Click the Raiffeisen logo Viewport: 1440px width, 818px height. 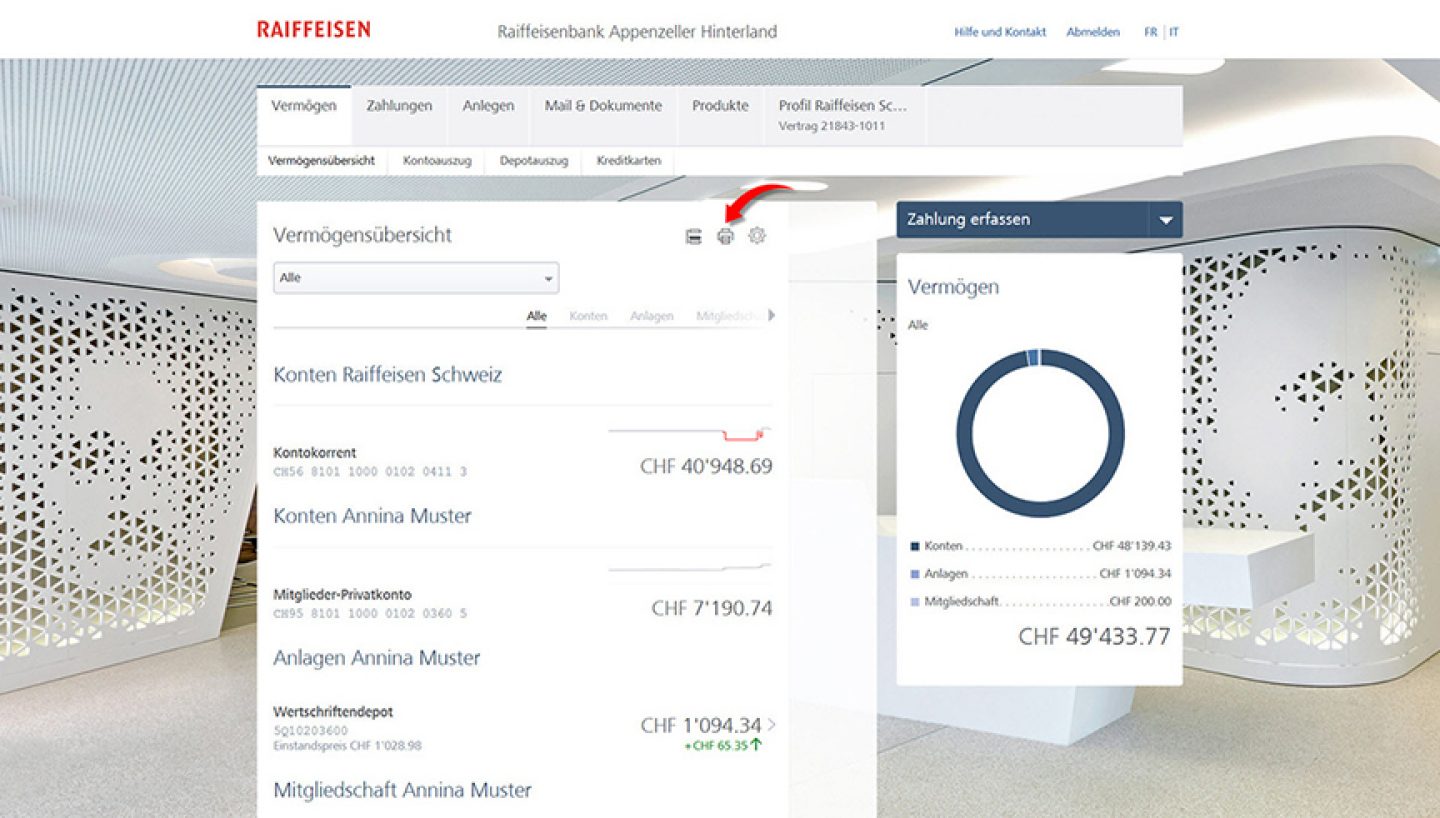[x=313, y=29]
